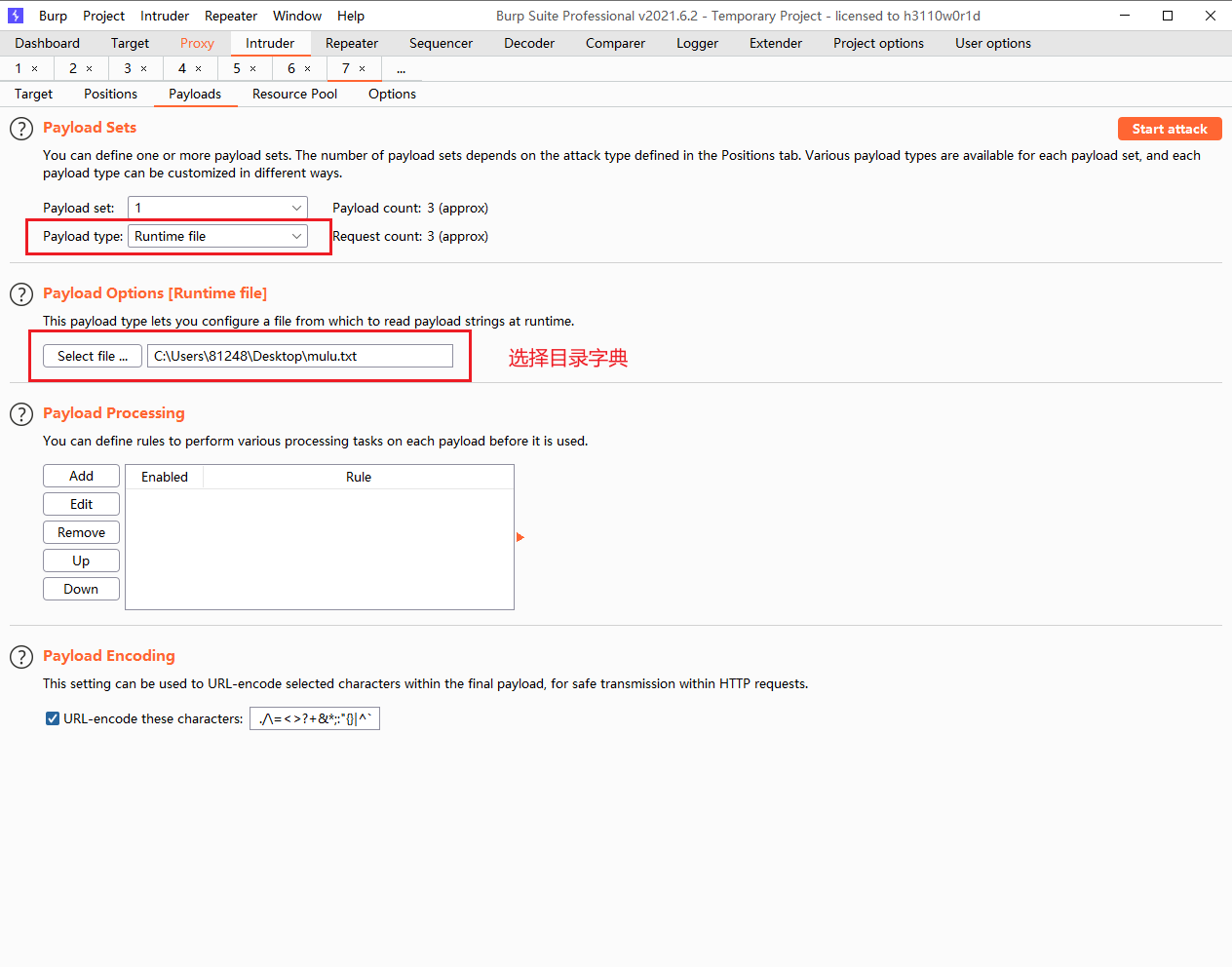
Task: Click the orange arrow beside the rules list
Action: coord(520,536)
